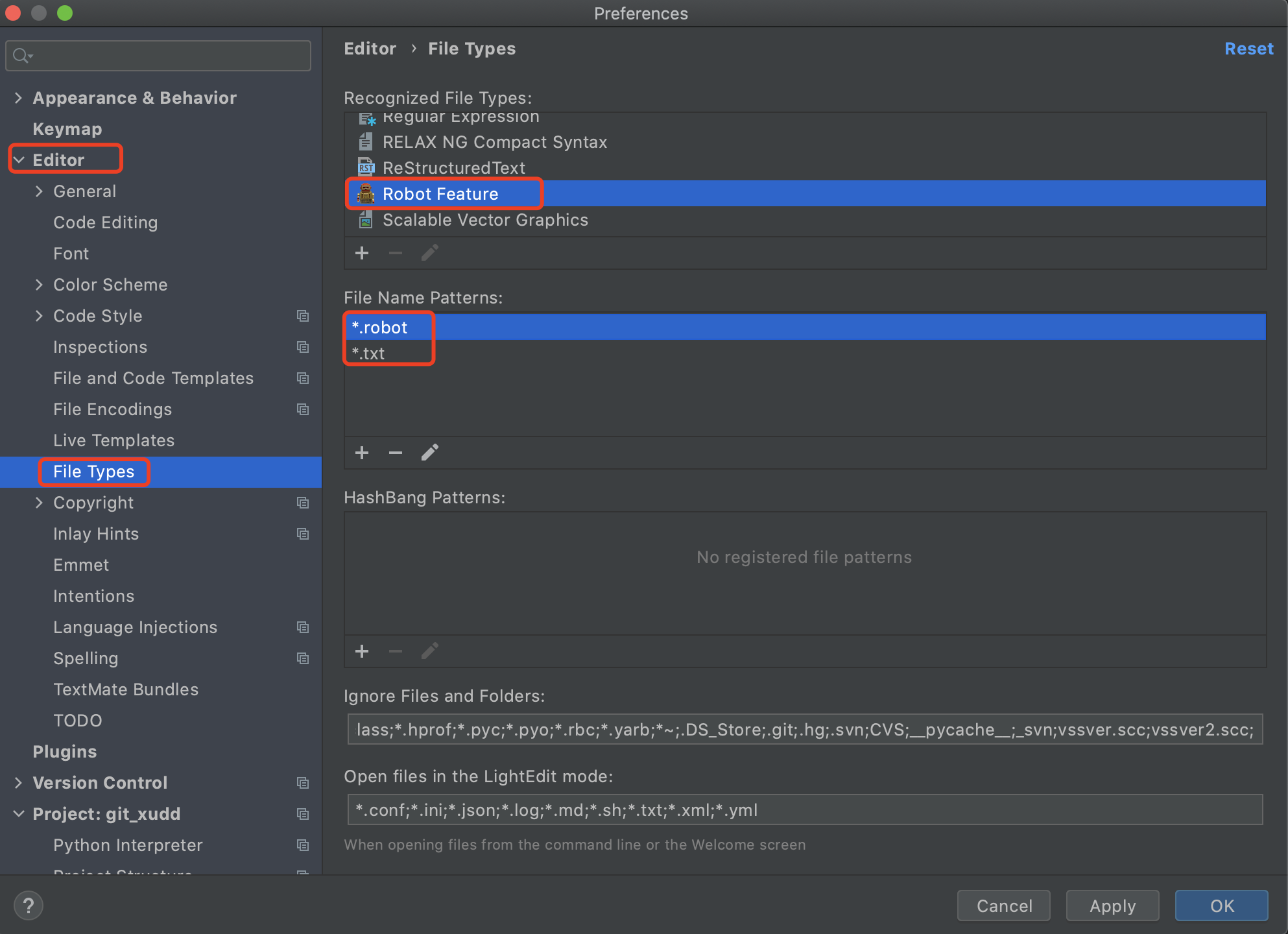Collapse the Editor section
Viewport: 1288px width, 934px height.
[19, 160]
